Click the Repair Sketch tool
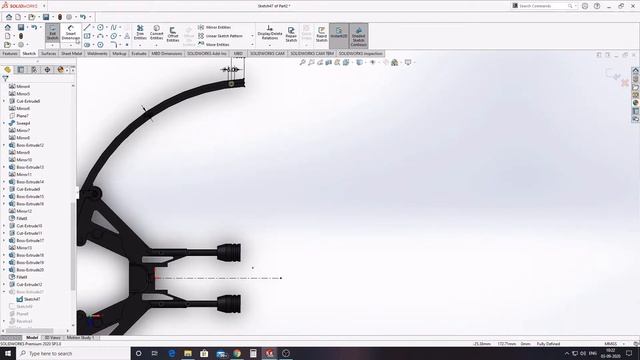Image resolution: width=640 pixels, height=360 pixels. (x=291, y=34)
